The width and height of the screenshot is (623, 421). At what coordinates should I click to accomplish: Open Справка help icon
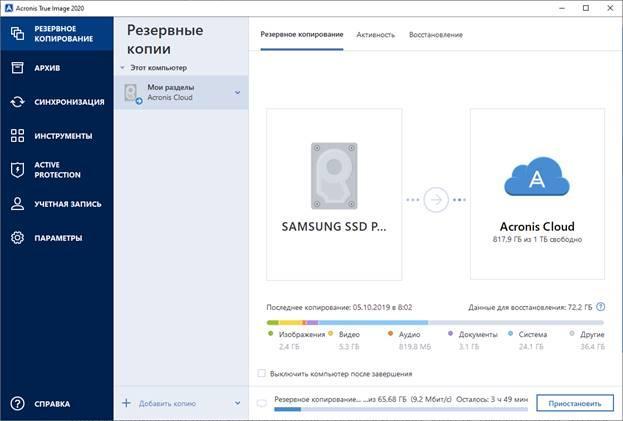[x=17, y=404]
